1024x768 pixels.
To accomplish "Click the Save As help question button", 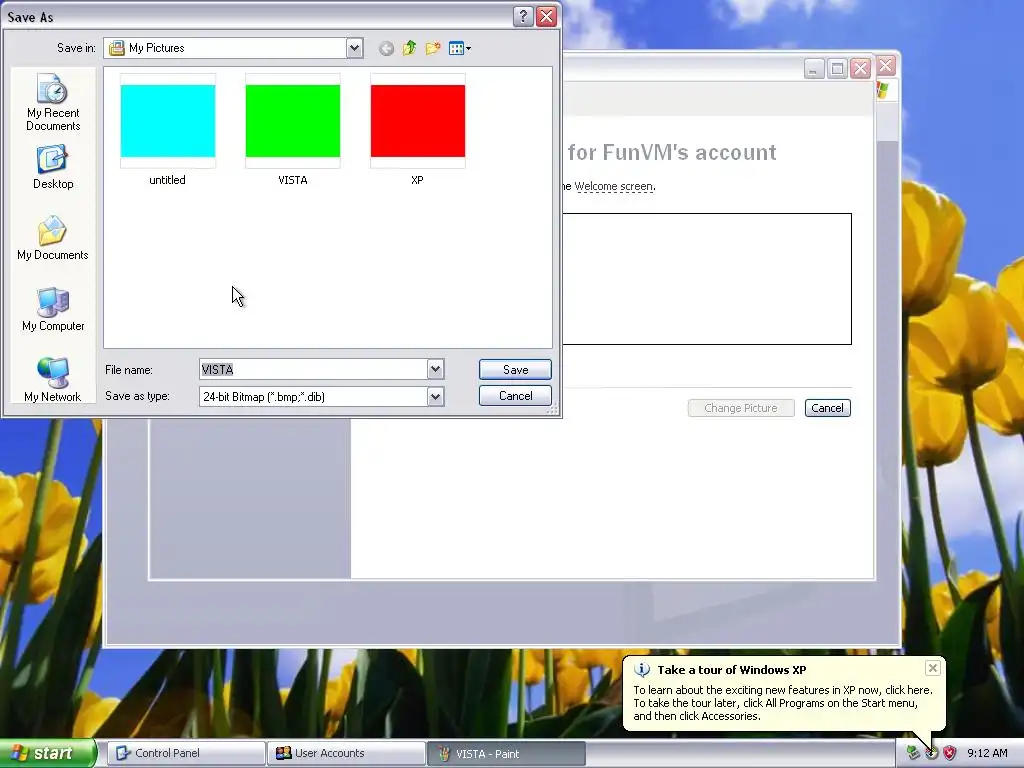I will (x=523, y=16).
